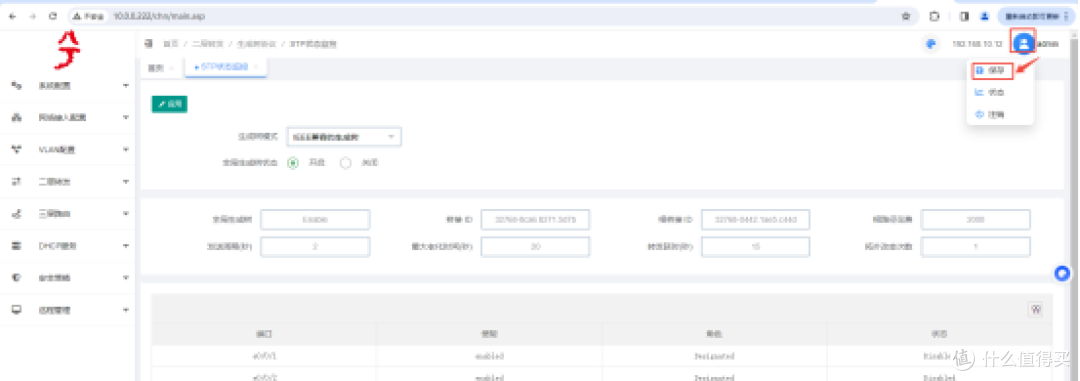
Task: Close the STP状态监控 tab with its x
Action: click(256, 67)
